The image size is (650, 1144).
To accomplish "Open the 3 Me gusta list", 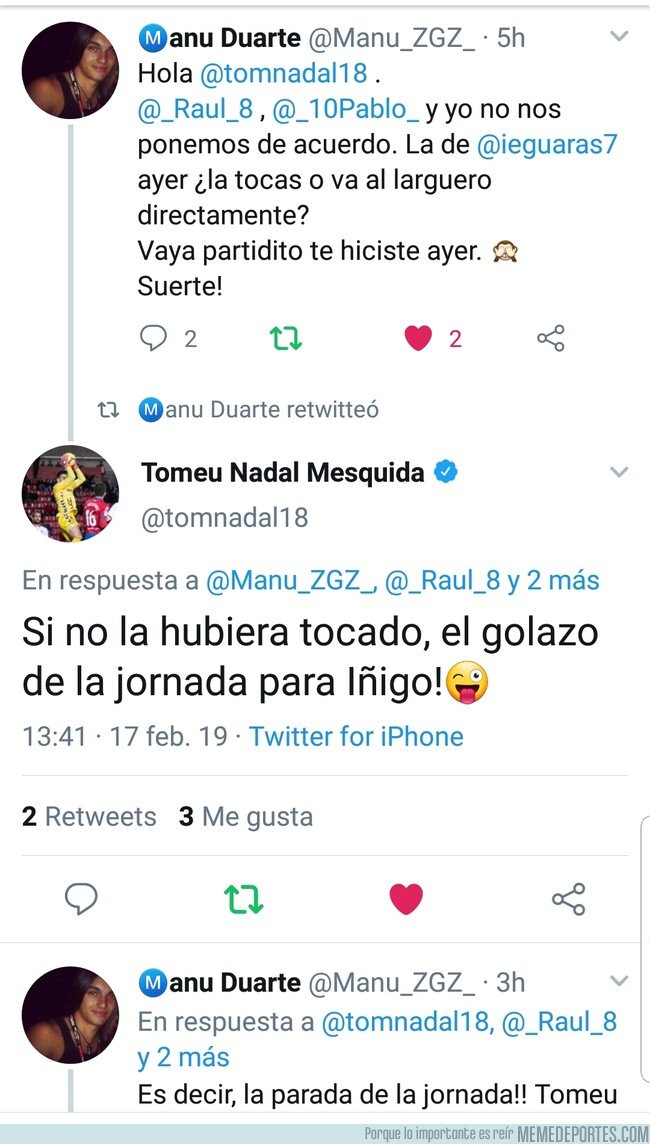I will point(246,816).
